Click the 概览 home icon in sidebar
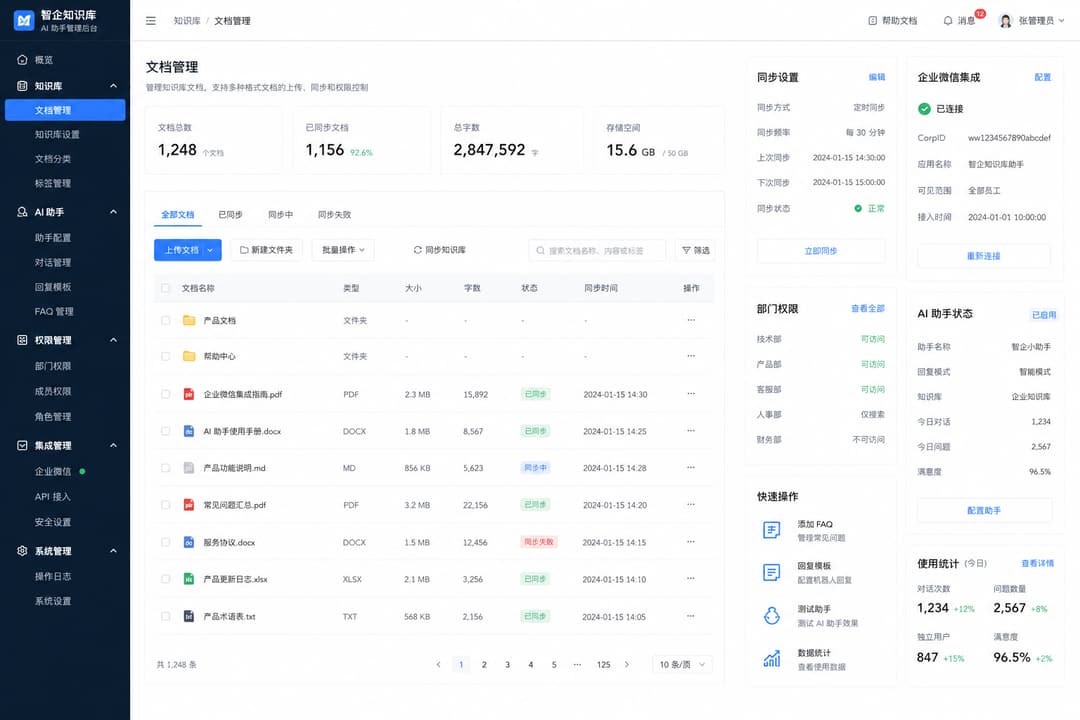The height and width of the screenshot is (720, 1080). click(x=22, y=60)
